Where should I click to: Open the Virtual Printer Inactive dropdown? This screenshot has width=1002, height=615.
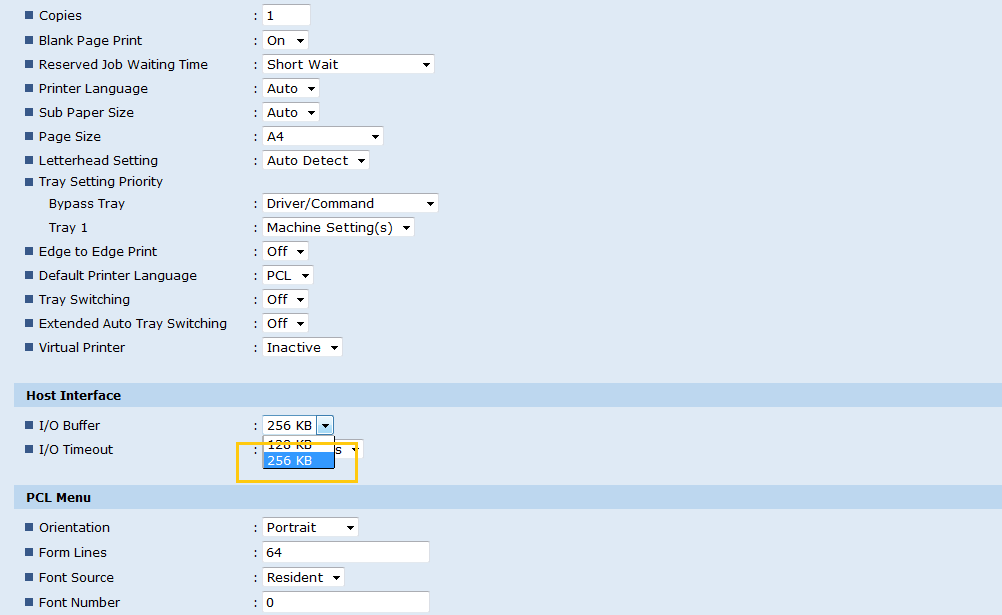pos(302,348)
